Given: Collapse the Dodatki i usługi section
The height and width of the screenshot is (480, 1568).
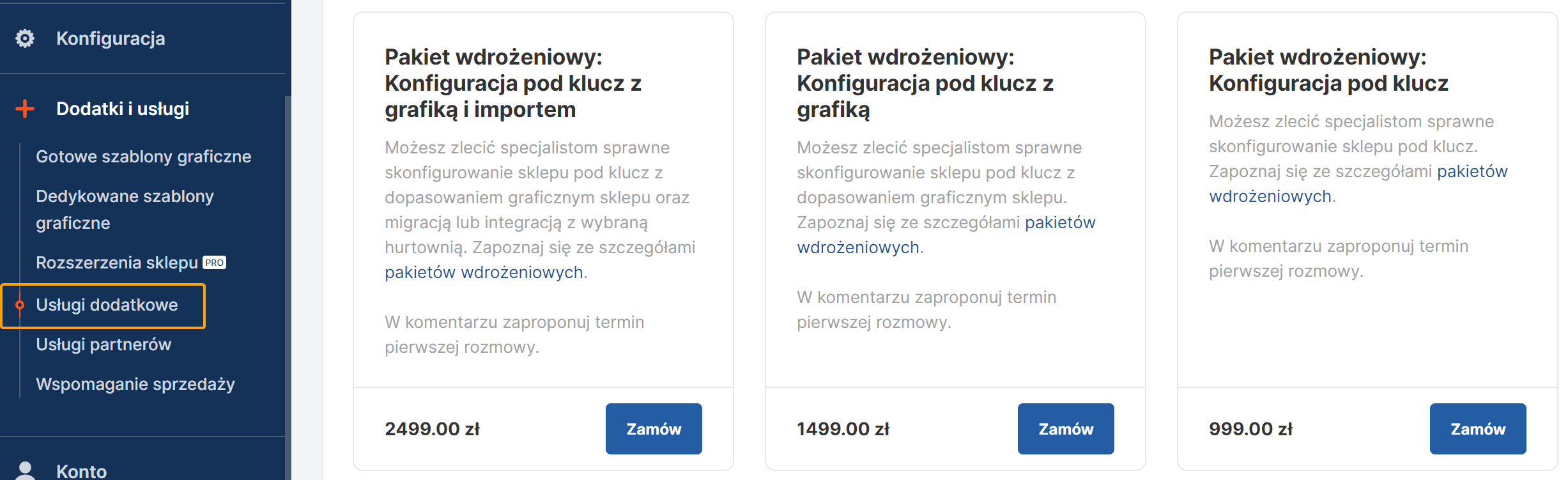Looking at the screenshot, I should pyautogui.click(x=123, y=109).
